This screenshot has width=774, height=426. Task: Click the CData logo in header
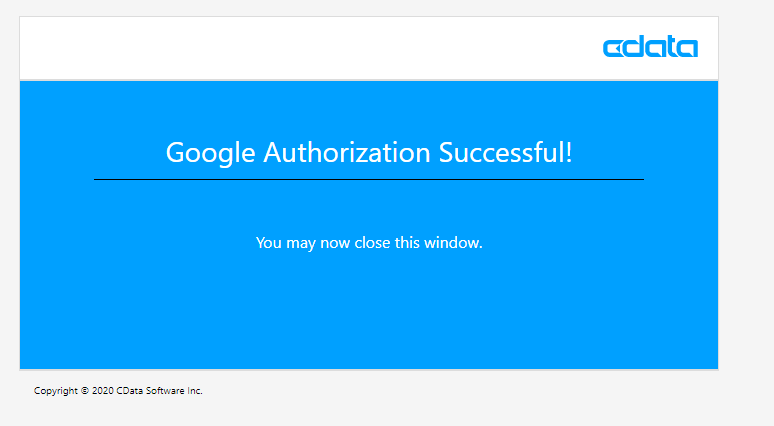tap(650, 47)
